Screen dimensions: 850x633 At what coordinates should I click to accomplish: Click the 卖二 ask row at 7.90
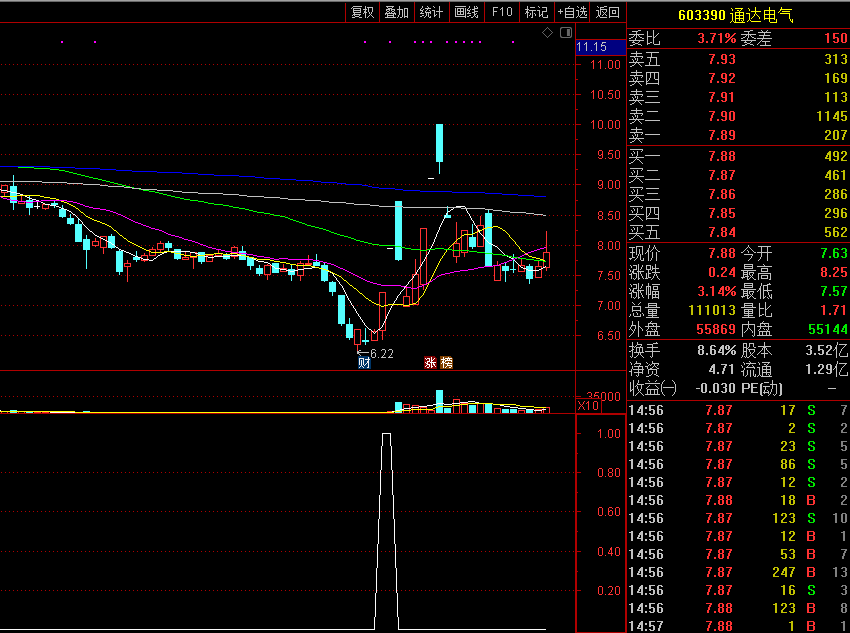point(738,116)
